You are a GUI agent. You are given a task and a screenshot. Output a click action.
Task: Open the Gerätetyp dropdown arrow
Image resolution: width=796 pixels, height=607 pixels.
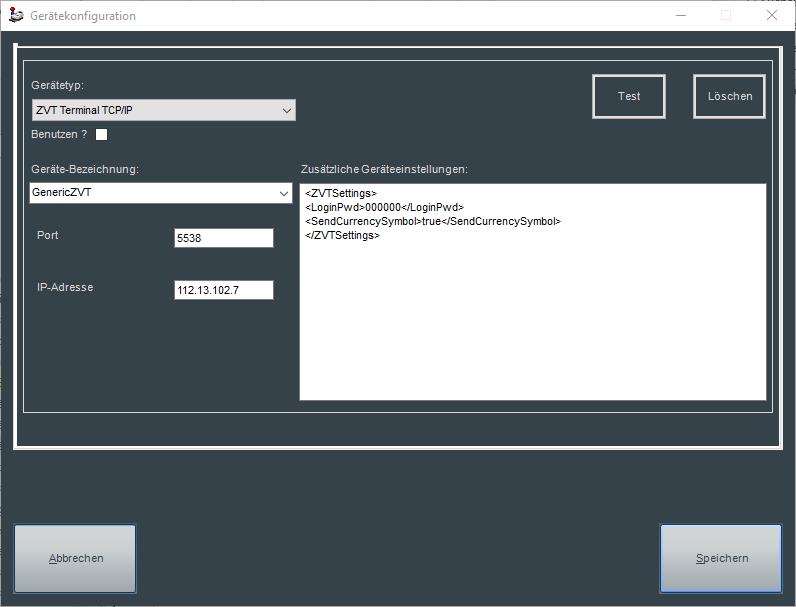coord(287,110)
